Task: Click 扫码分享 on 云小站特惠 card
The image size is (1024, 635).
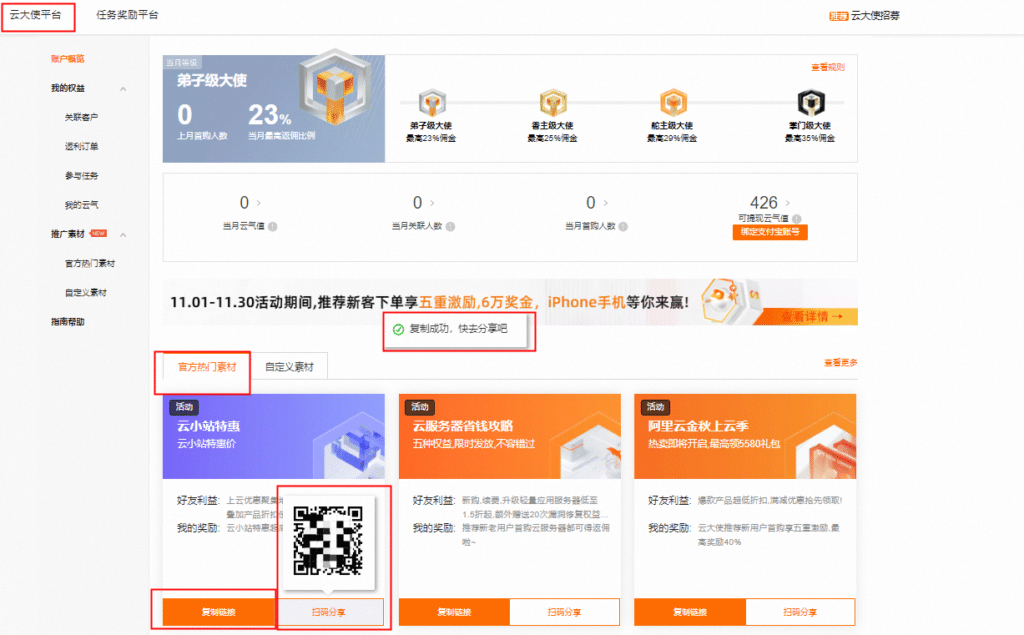Action: tap(328, 612)
